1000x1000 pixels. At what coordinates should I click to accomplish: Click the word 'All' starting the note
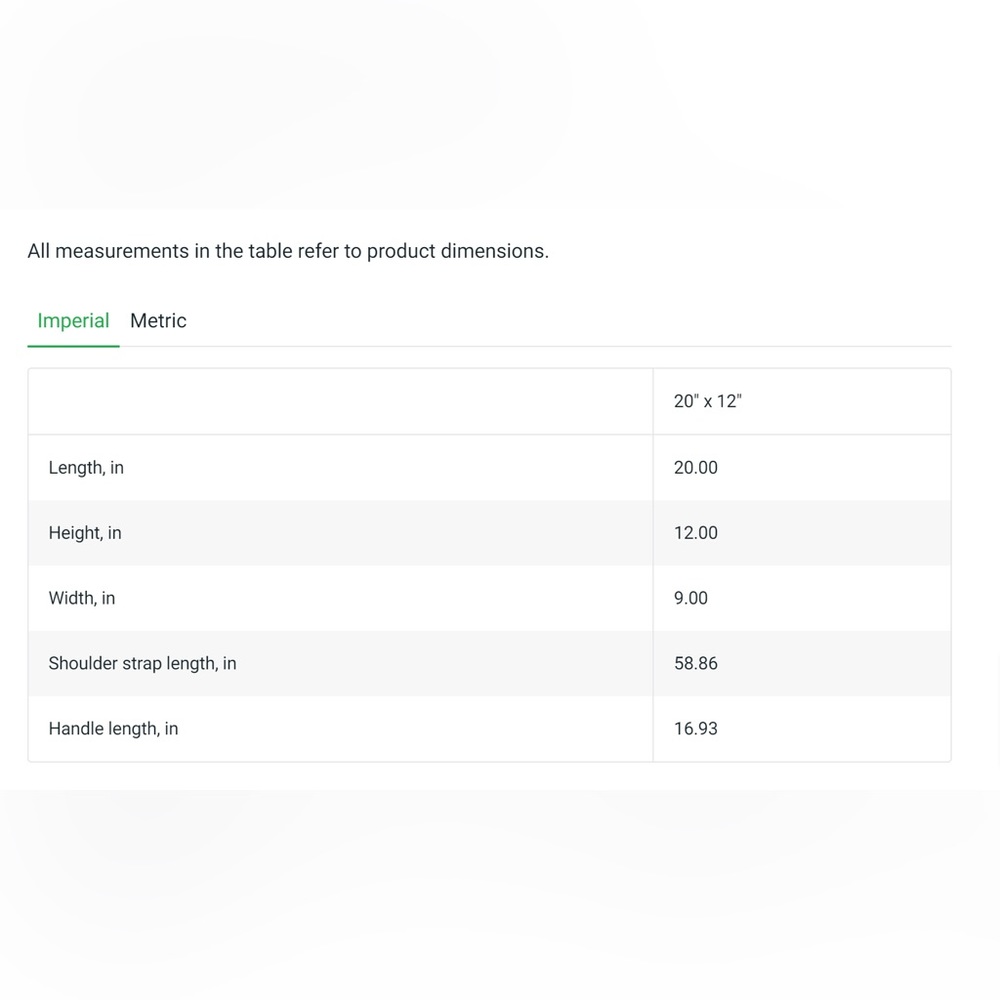tap(38, 251)
